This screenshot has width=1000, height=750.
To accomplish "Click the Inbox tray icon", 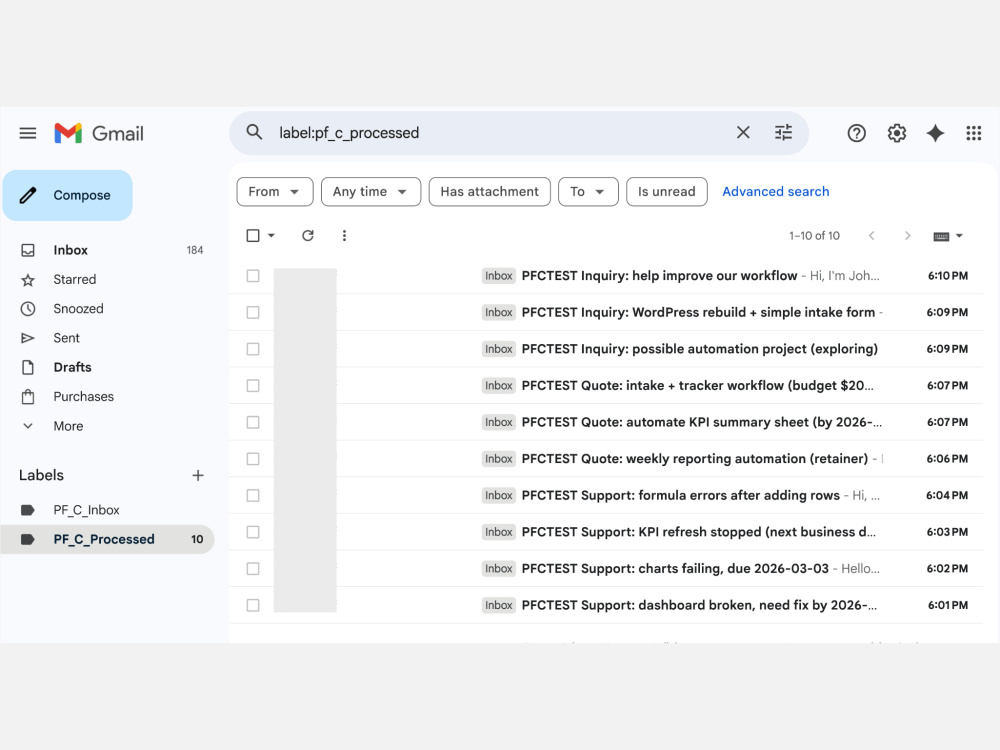I will pyautogui.click(x=28, y=250).
